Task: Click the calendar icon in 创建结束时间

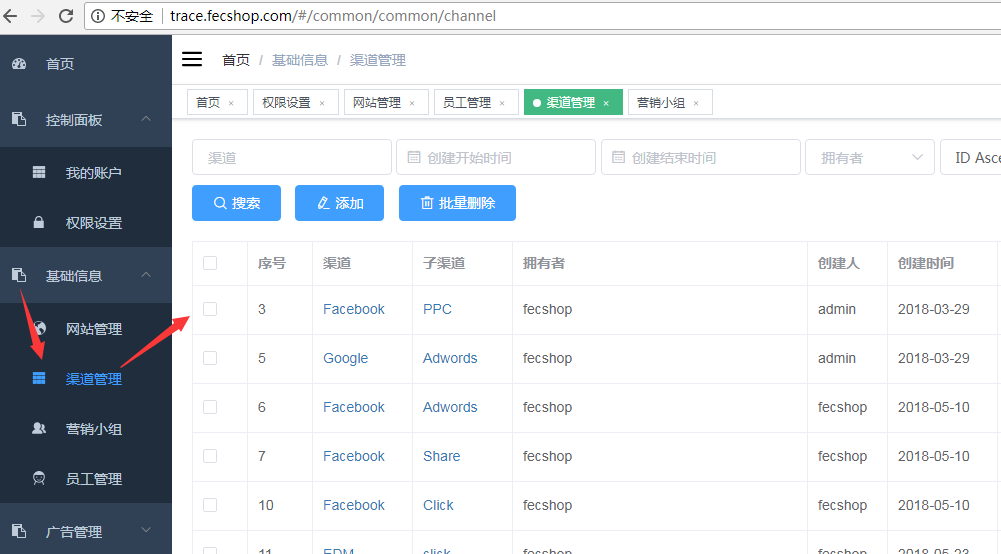Action: coord(618,157)
